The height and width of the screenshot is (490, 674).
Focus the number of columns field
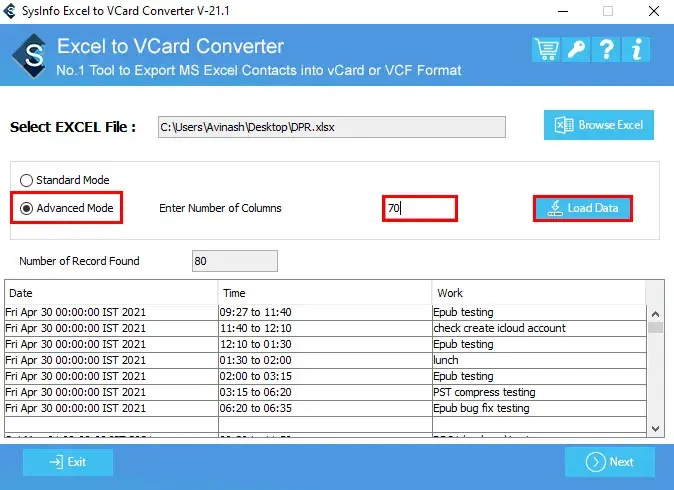(420, 208)
